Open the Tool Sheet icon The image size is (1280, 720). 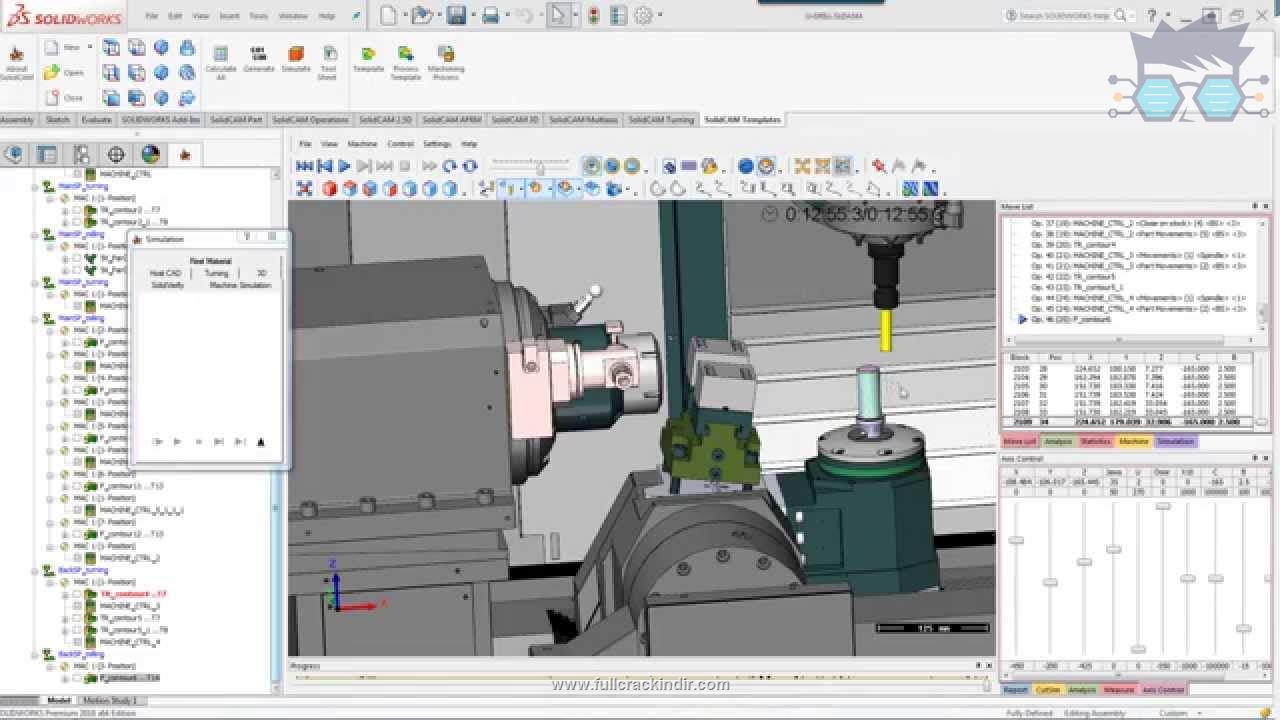pyautogui.click(x=327, y=62)
